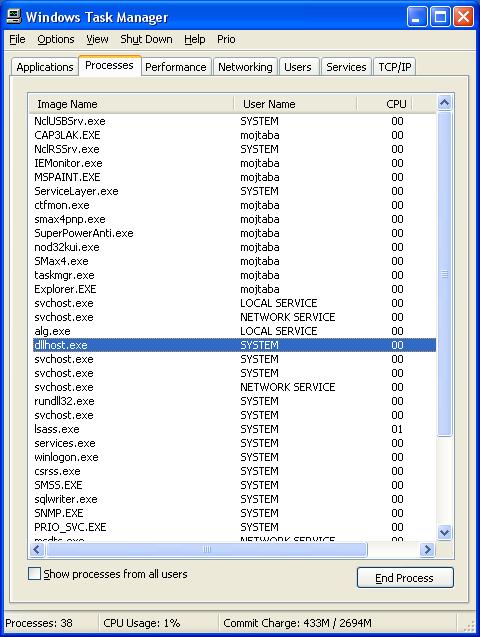Screen dimensions: 480x637
Task: Open the Help menu
Action: (x=195, y=39)
